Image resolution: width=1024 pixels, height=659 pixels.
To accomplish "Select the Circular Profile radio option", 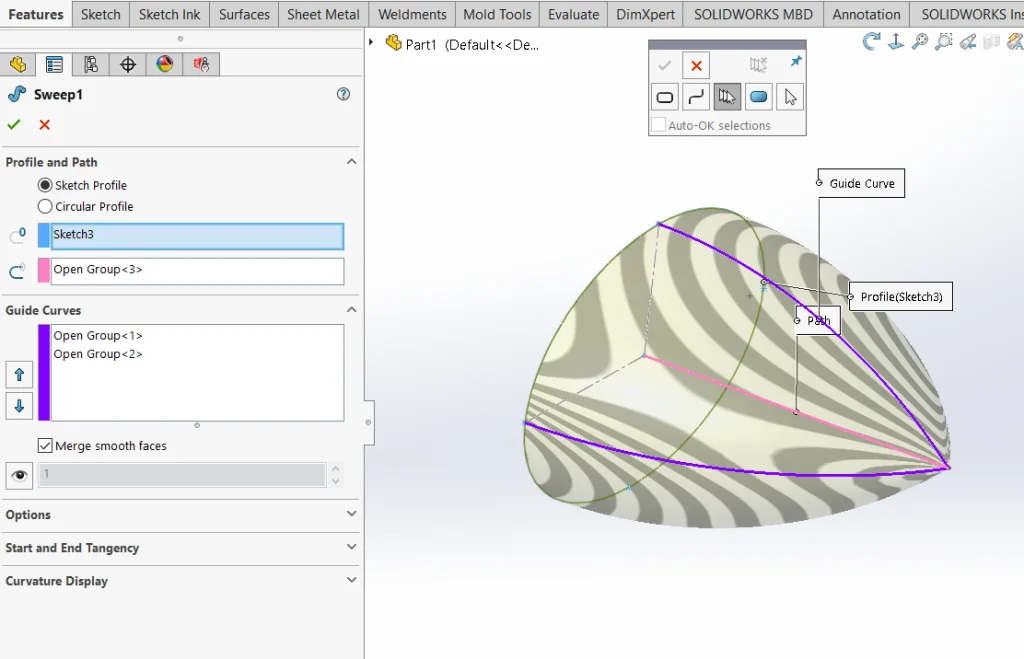I will [45, 207].
